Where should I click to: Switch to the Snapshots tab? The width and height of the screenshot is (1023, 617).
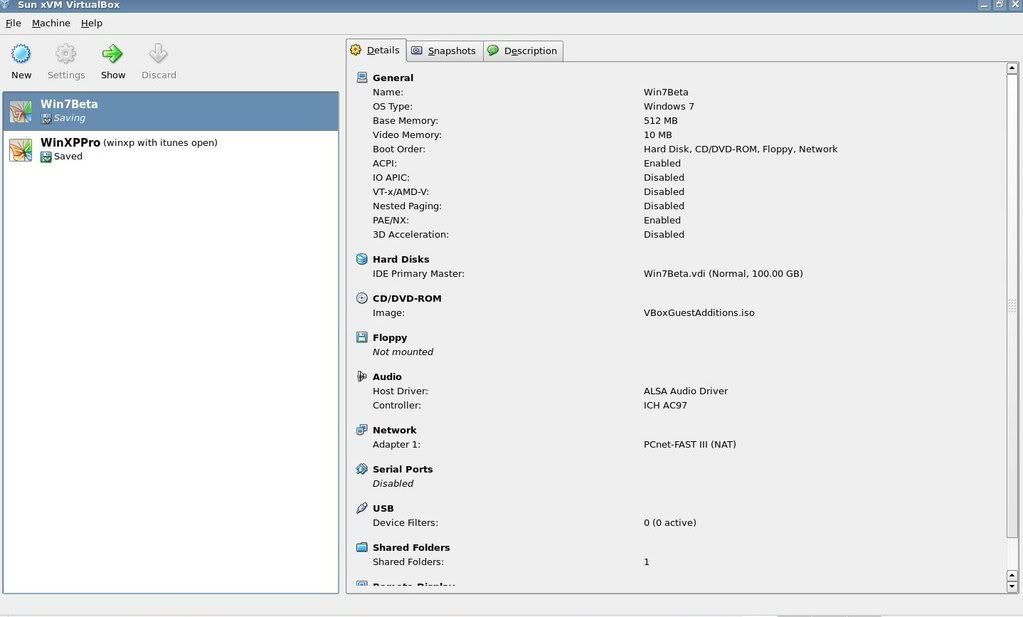tap(444, 51)
